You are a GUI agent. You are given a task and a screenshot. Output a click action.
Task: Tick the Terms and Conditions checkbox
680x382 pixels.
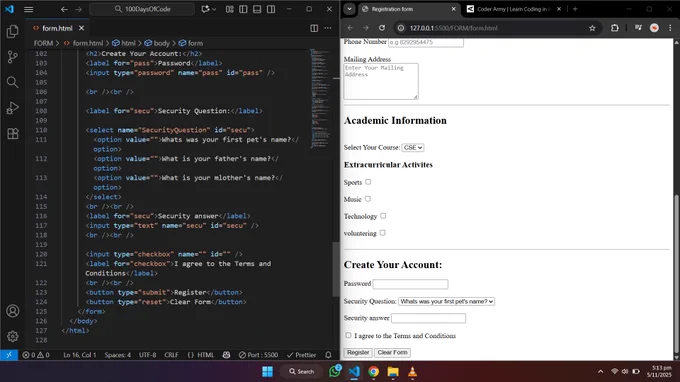[x=348, y=335]
